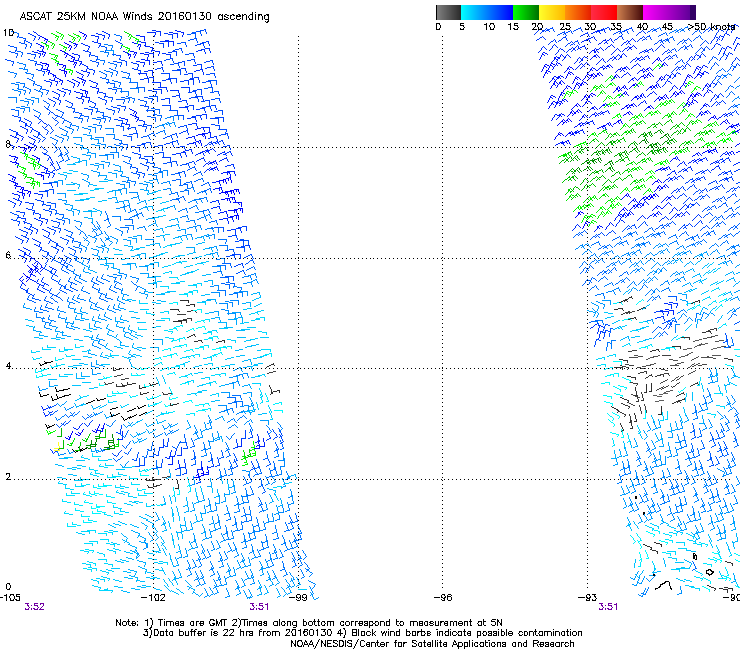
Task: Click the '25' label under the color bar
Action: click(x=565, y=27)
